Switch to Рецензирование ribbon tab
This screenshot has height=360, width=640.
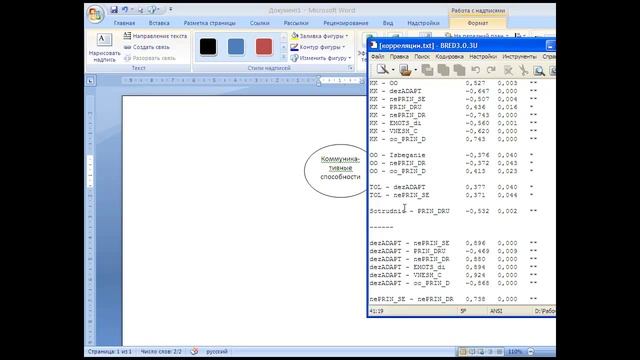coord(345,23)
